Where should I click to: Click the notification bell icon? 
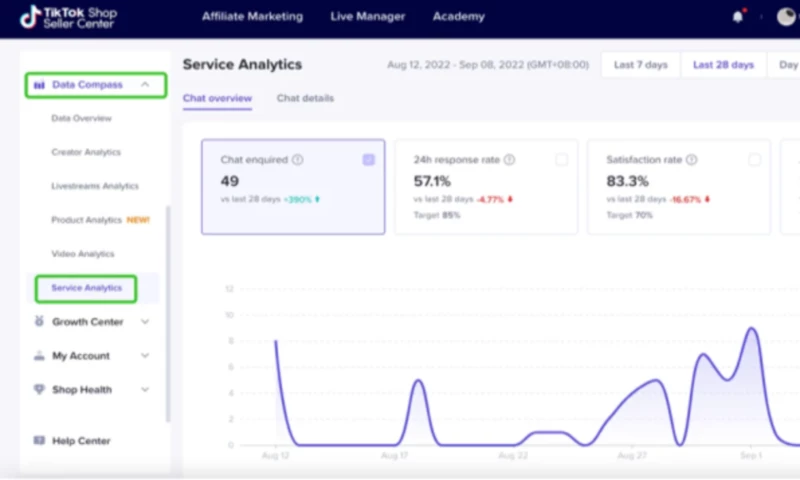(739, 17)
